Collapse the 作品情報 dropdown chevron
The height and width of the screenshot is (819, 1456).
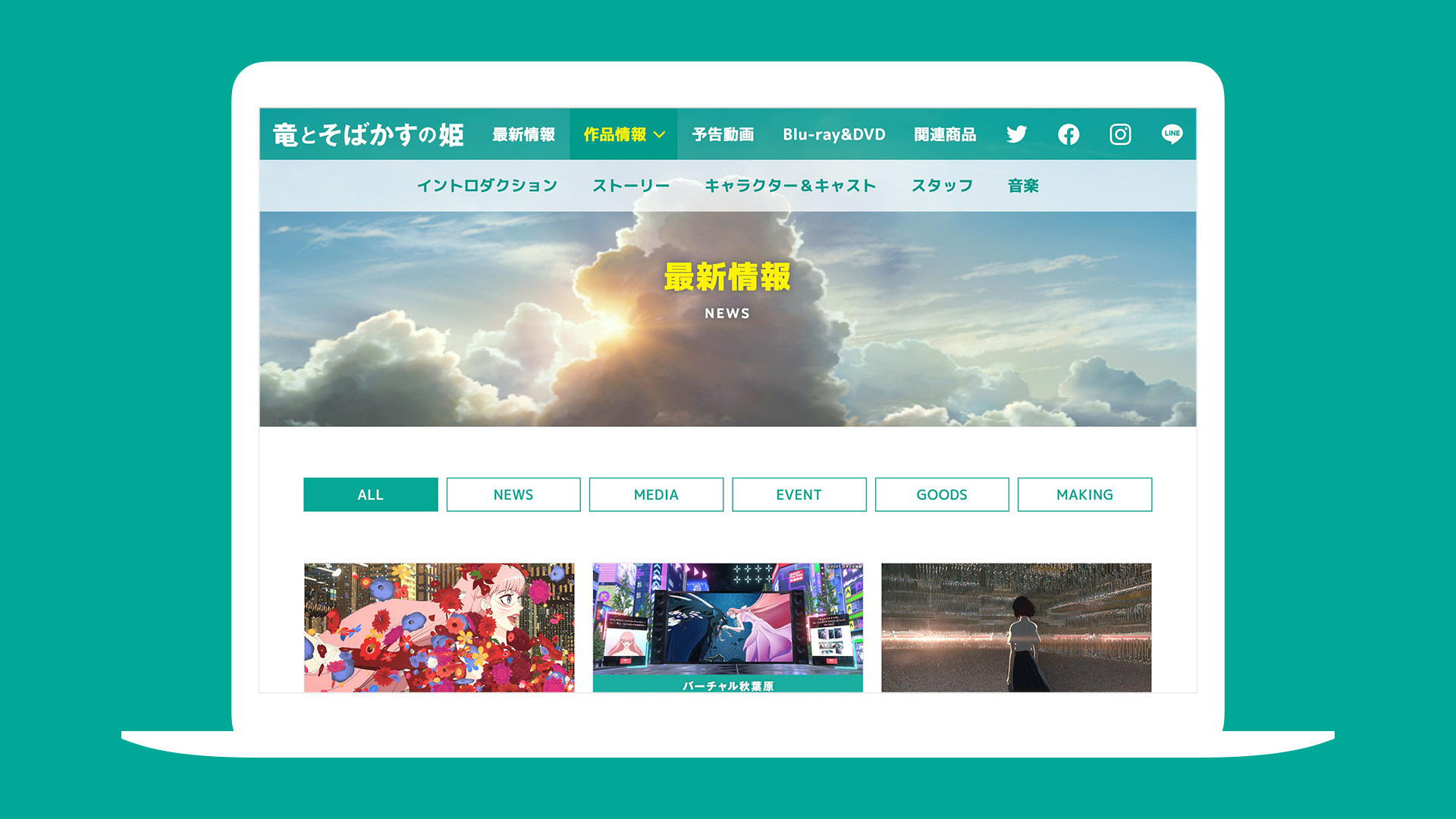coord(659,135)
